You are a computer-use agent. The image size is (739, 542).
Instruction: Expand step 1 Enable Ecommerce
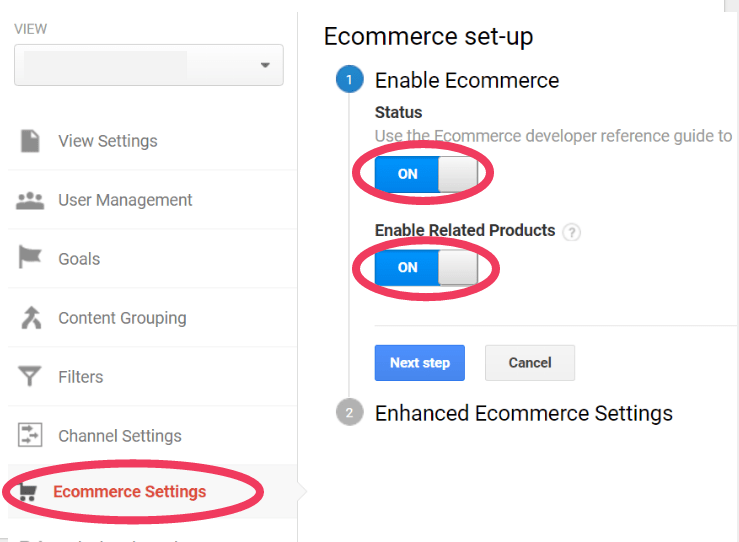click(466, 80)
